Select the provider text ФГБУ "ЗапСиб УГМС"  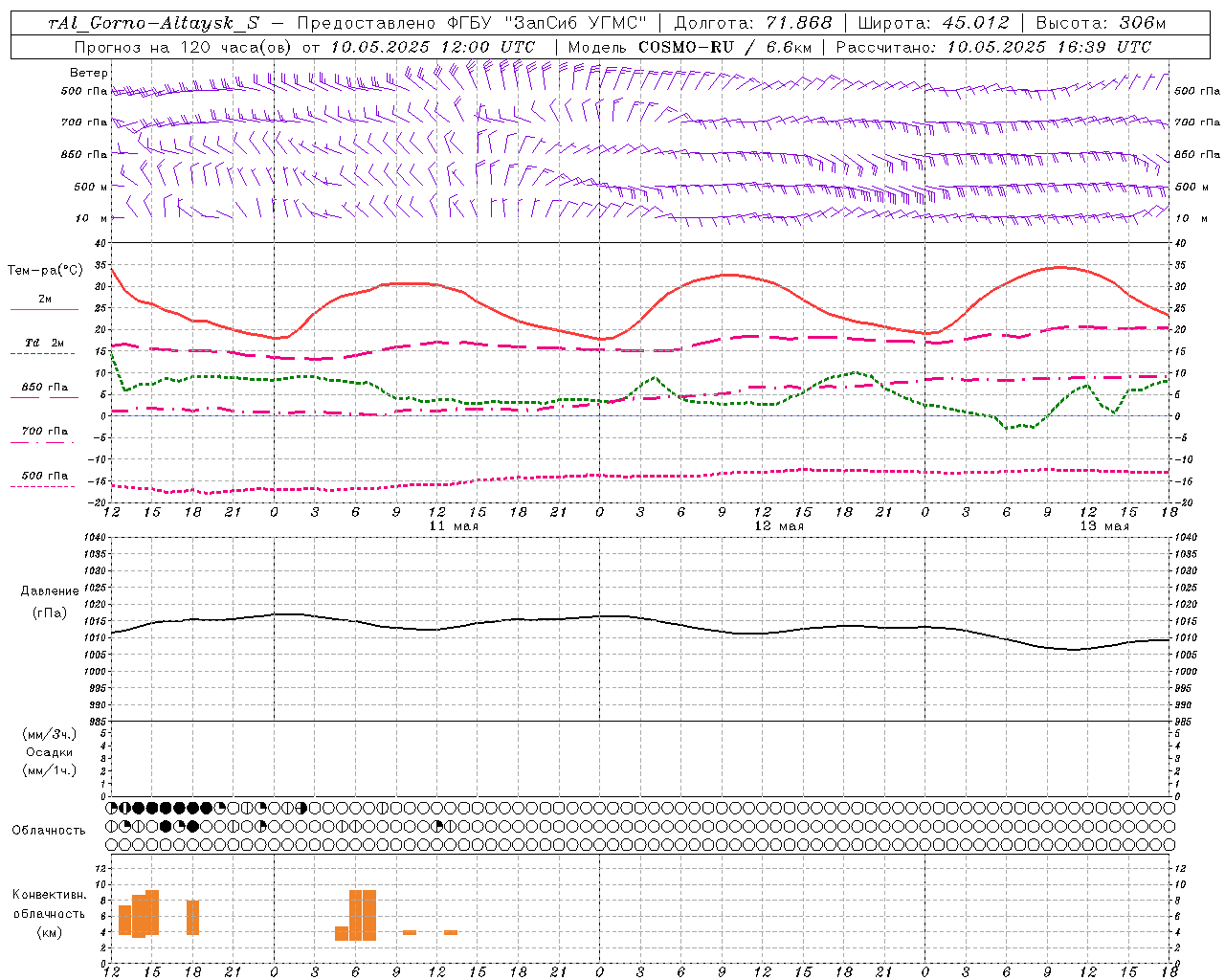click(x=546, y=24)
